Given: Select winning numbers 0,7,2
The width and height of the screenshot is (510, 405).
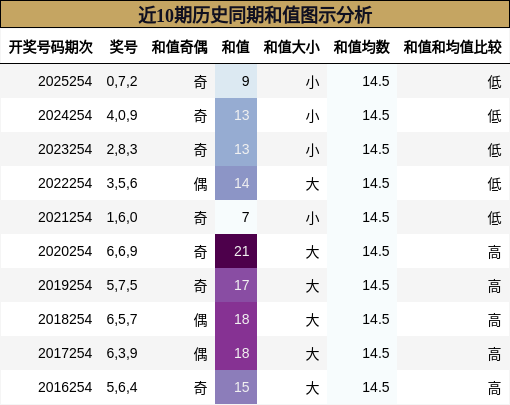Looking at the screenshot, I should click(122, 82).
